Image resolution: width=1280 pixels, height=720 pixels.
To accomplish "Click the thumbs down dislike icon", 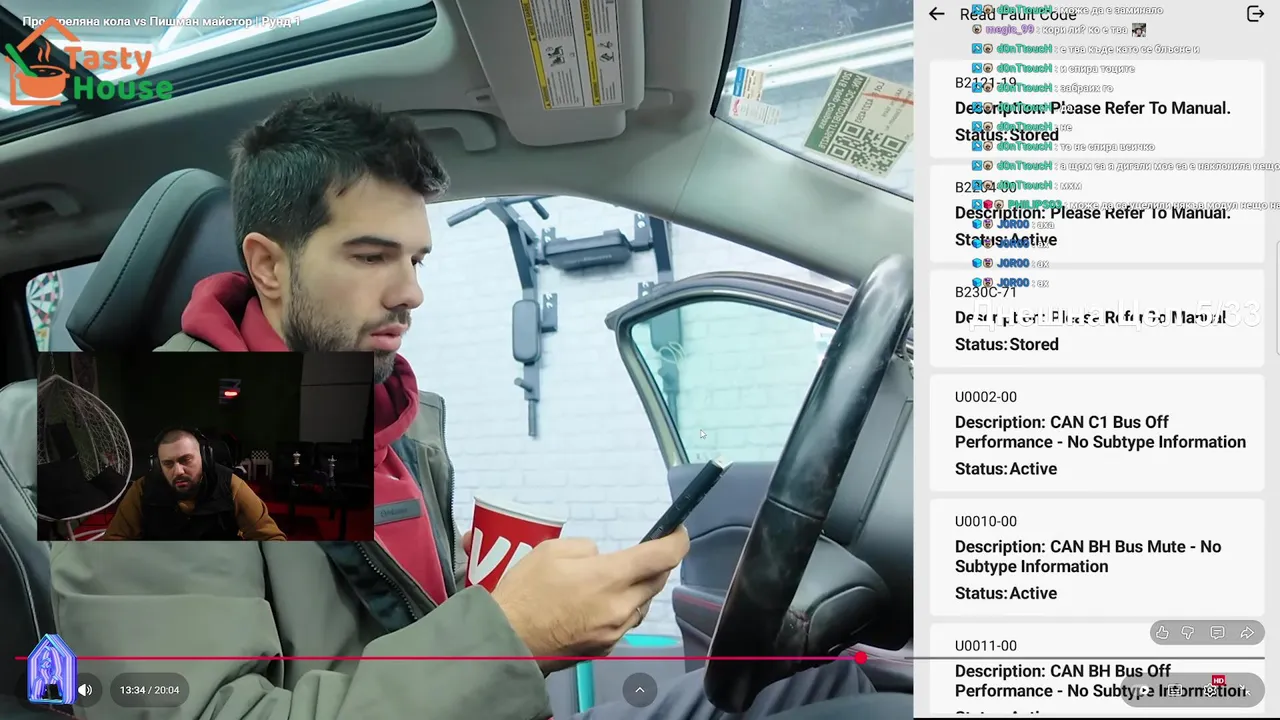I will pyautogui.click(x=1188, y=633).
